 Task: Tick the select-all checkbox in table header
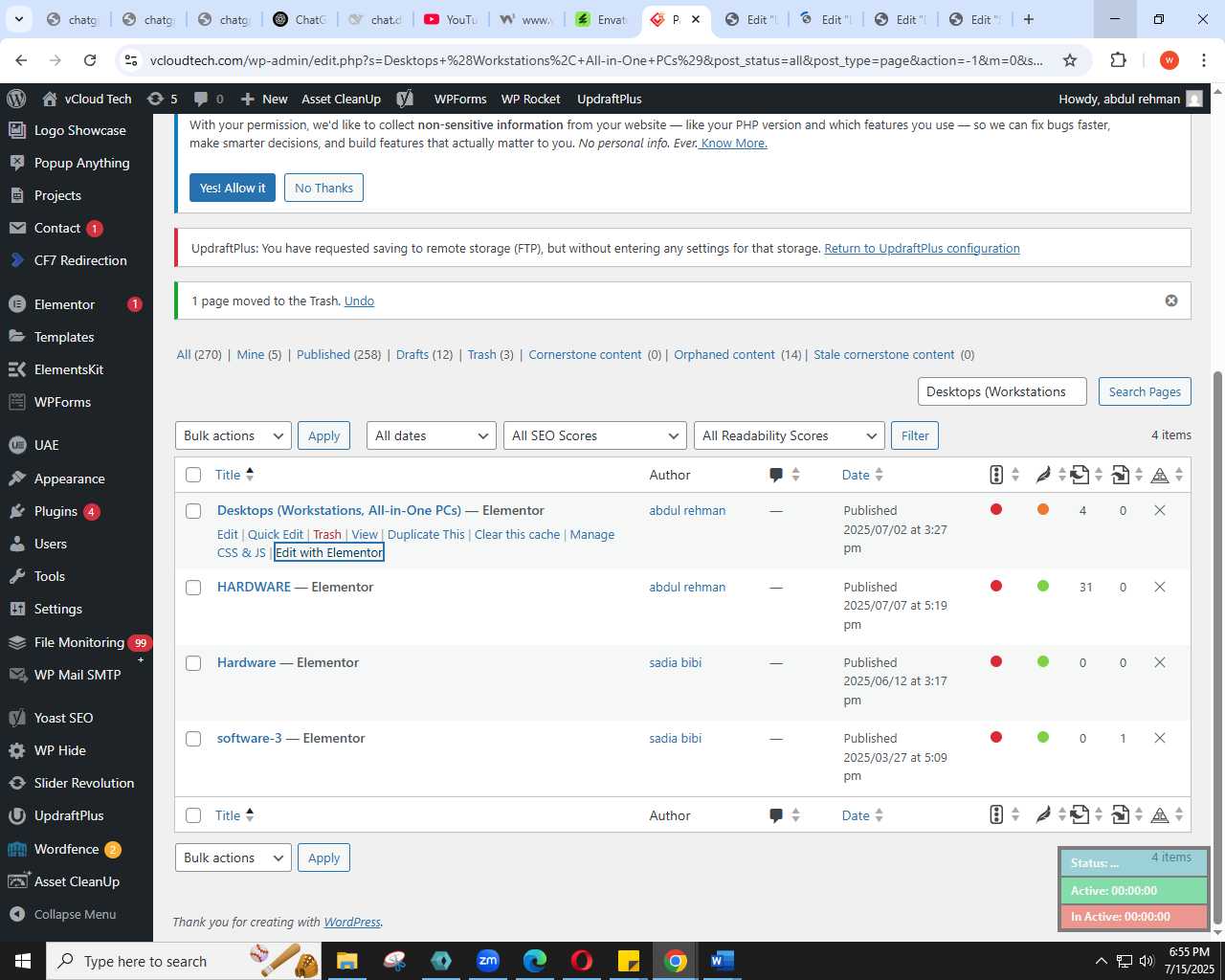[x=193, y=475]
